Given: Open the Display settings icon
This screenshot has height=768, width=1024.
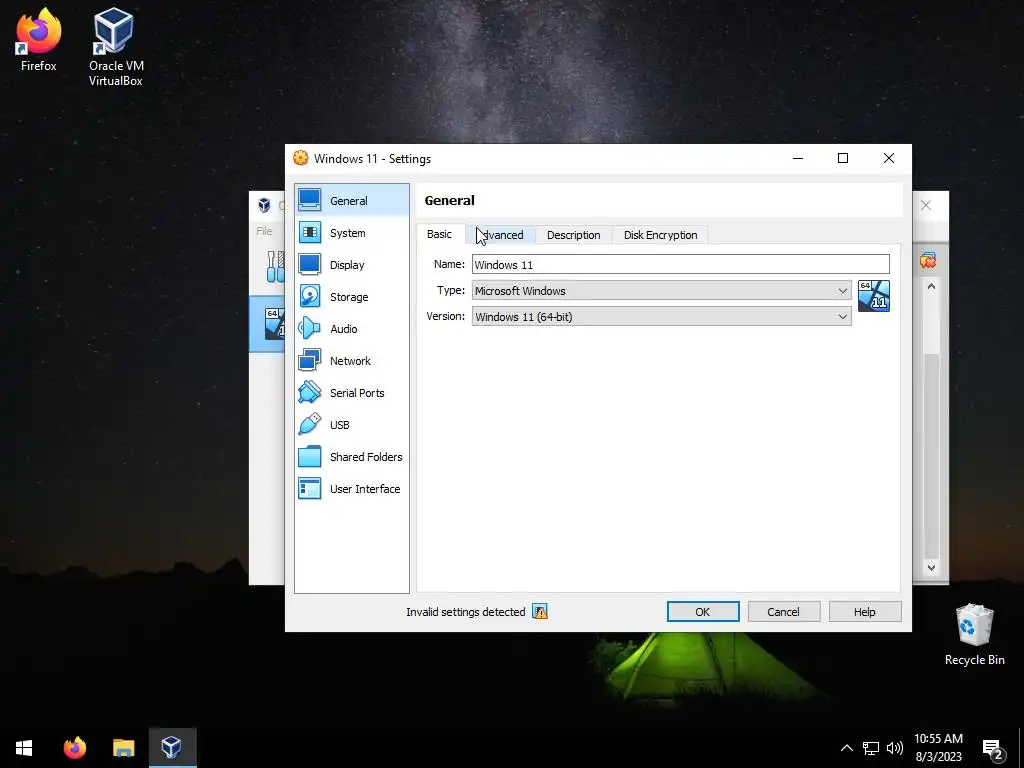Looking at the screenshot, I should (310, 264).
